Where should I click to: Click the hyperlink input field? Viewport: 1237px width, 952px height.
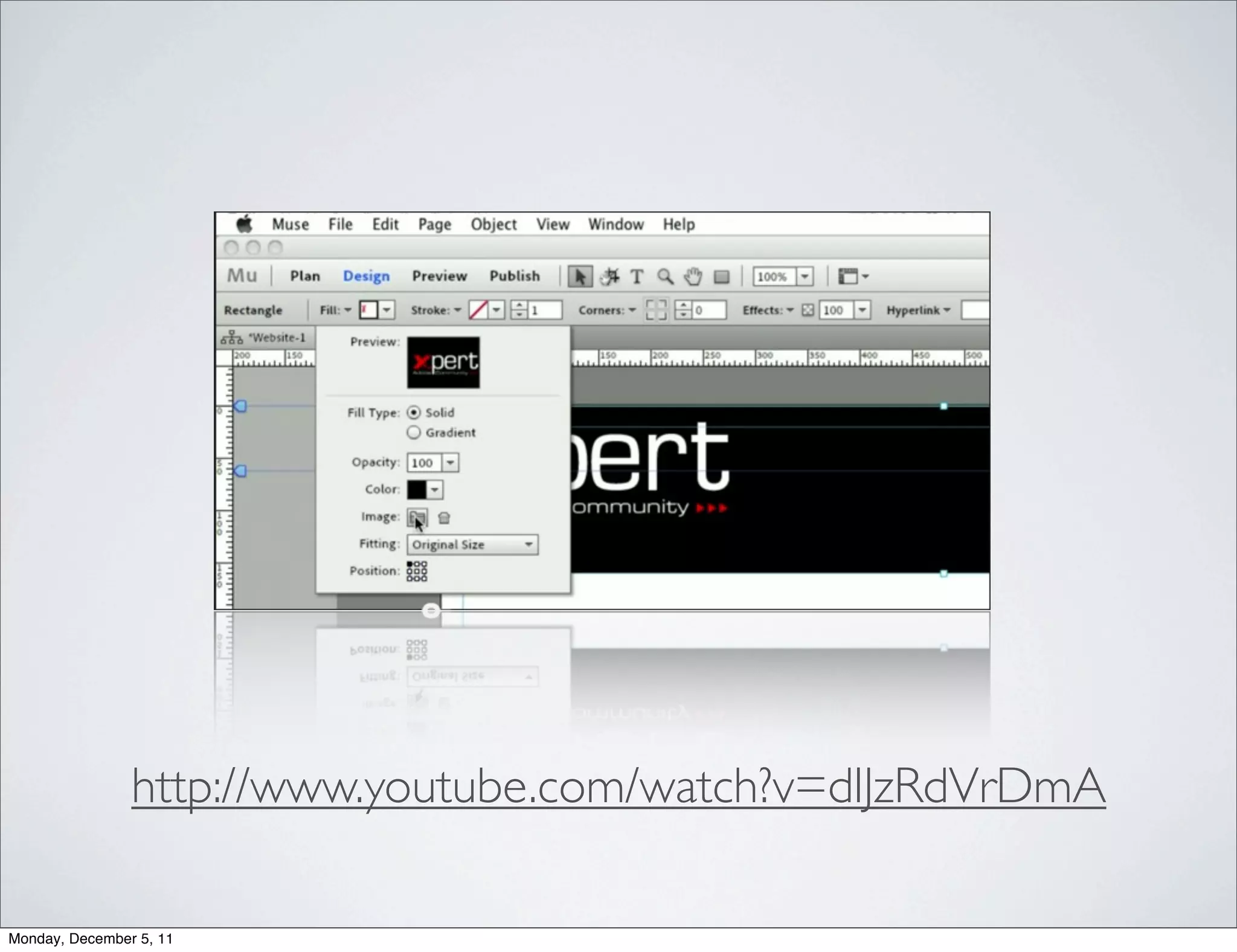[975, 310]
